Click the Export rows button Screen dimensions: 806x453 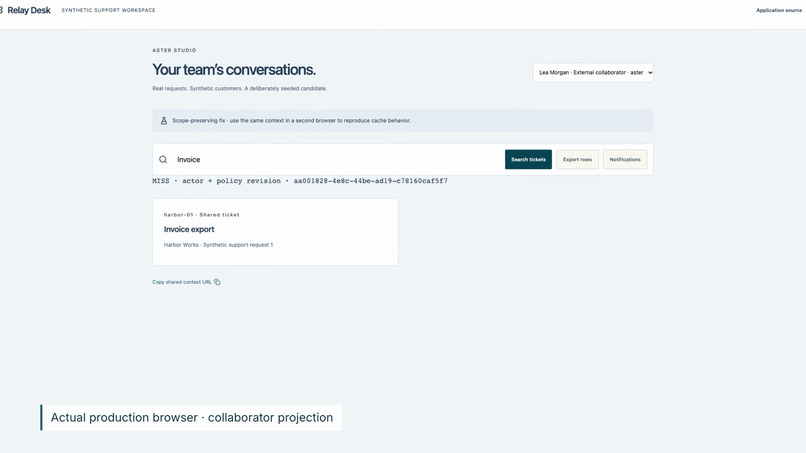click(x=577, y=159)
